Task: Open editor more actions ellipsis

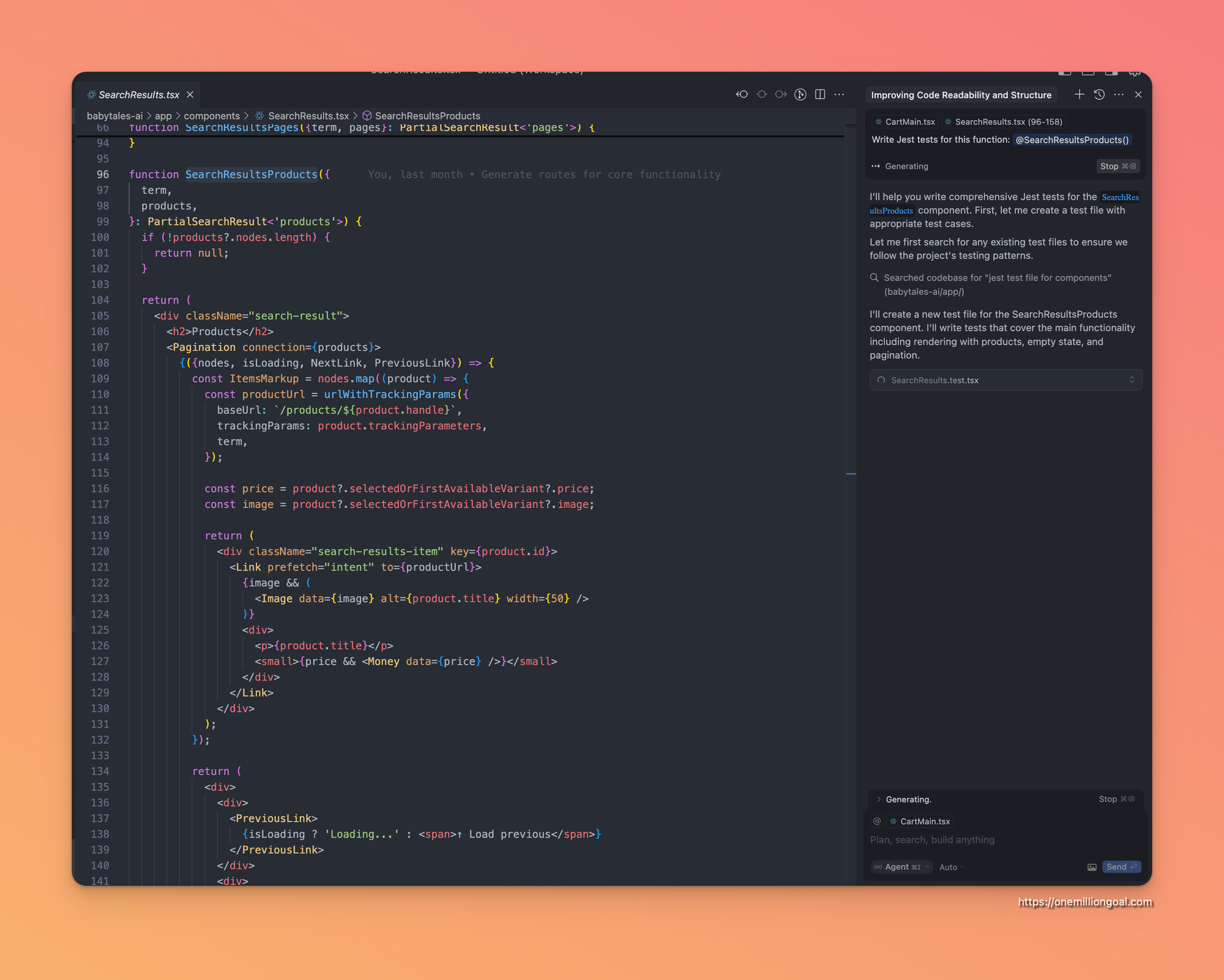Action: coord(840,94)
